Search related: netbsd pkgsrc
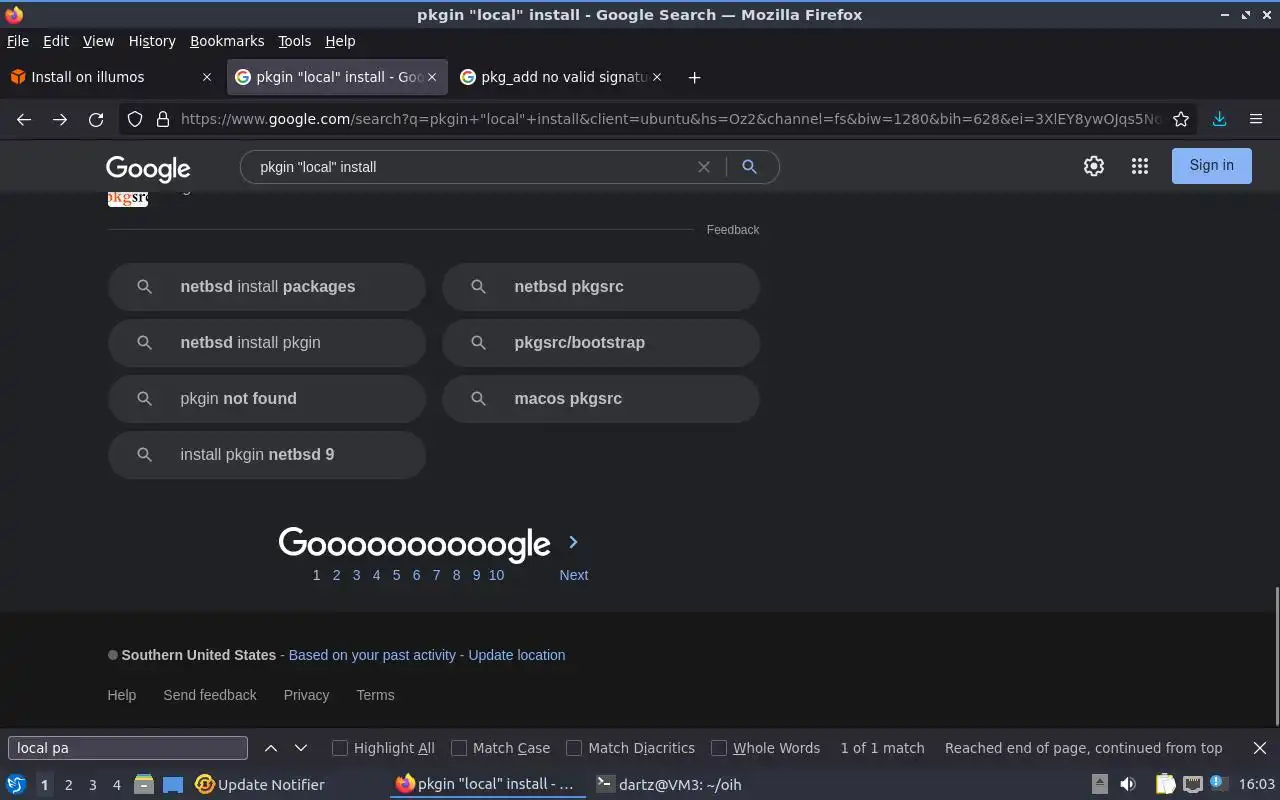Viewport: 1280px width, 800px height. click(601, 287)
